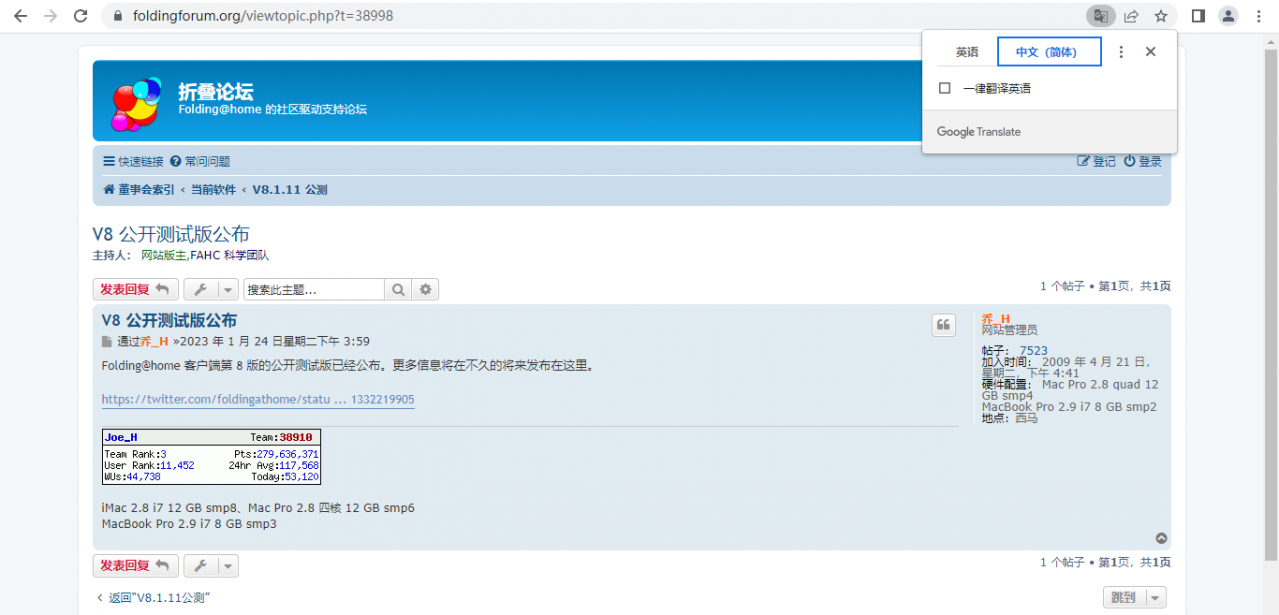The image size is (1279, 615).
Task: Click the signature line MacBook Pro 2.9 i7 8 GB smp3
Action: pos(189,524)
